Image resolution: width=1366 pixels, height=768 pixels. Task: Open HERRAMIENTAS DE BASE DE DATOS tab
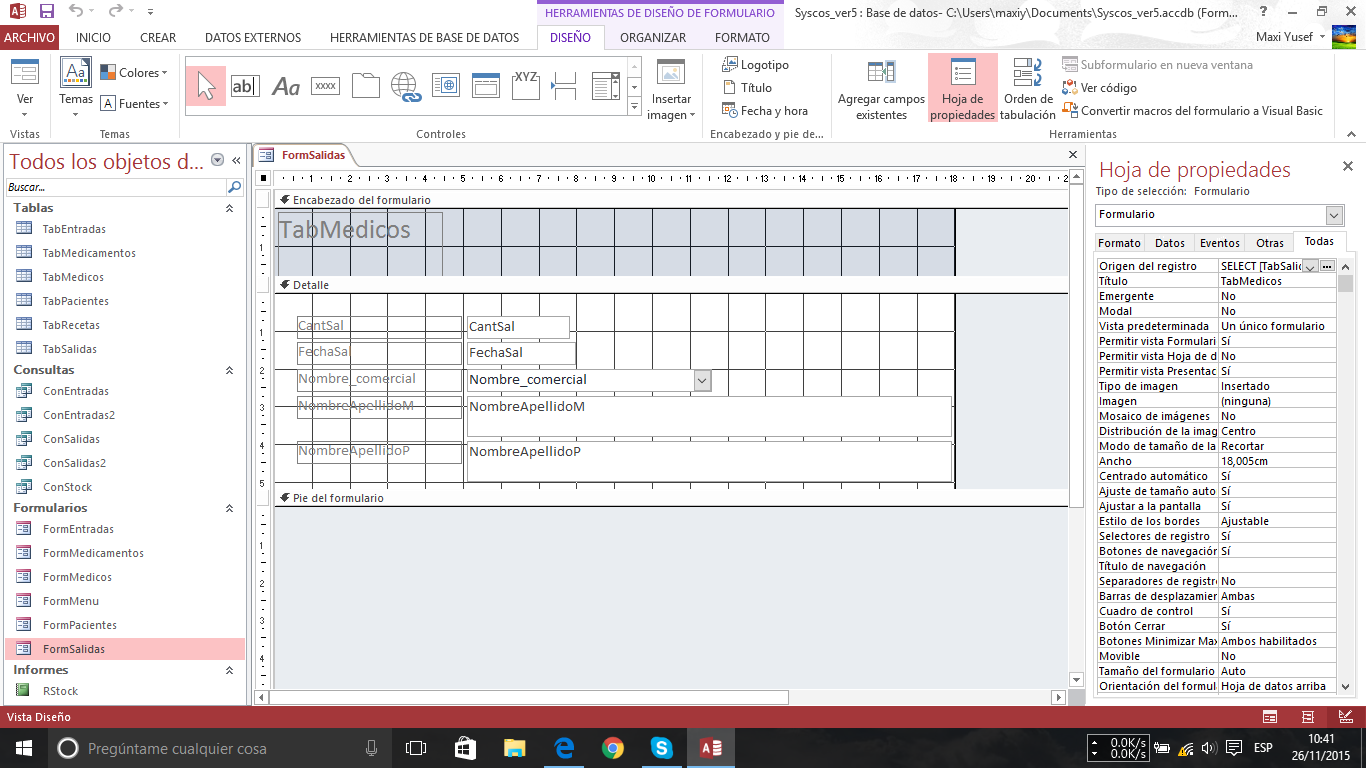pos(425,38)
